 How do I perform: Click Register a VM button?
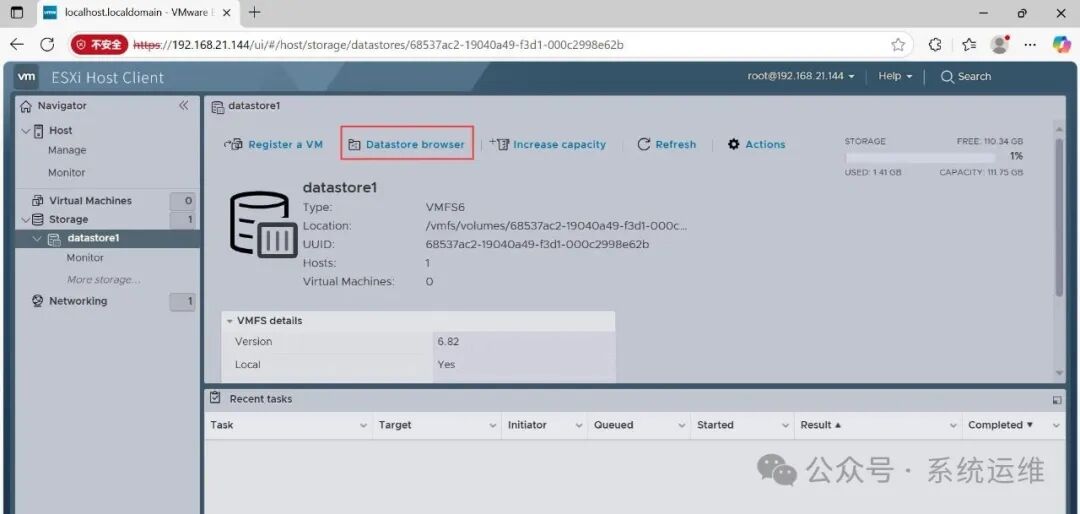click(273, 145)
